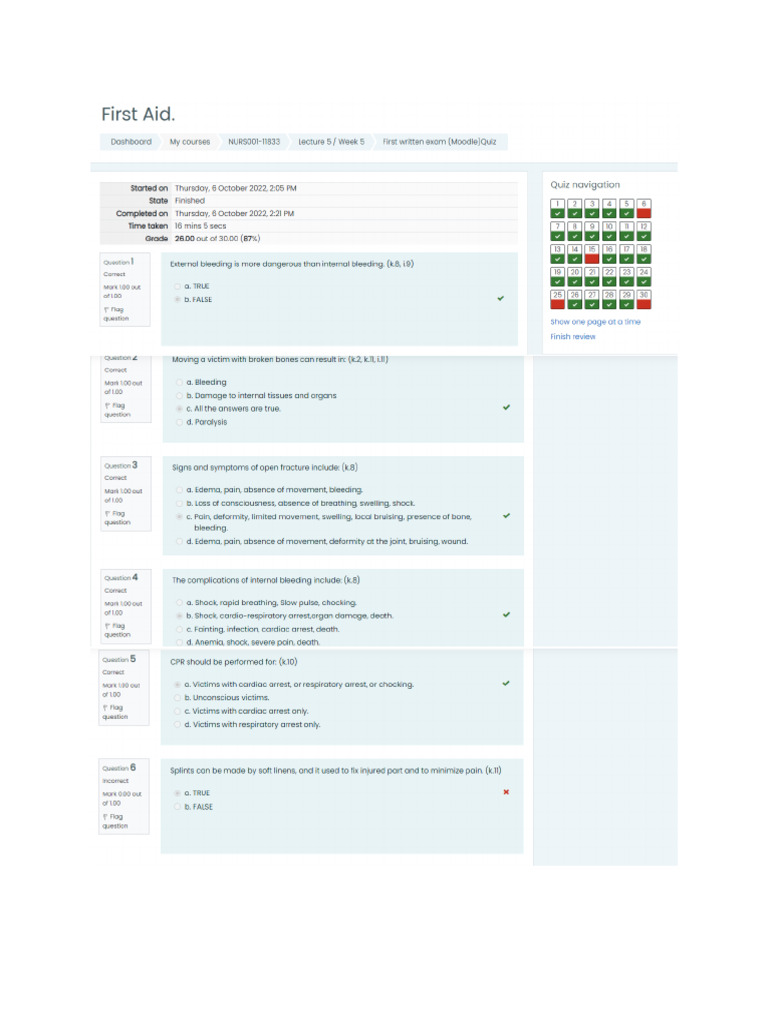This screenshot has height=1024, width=768.
Task: Select question 12 in quiz navigation
Action: (643, 231)
